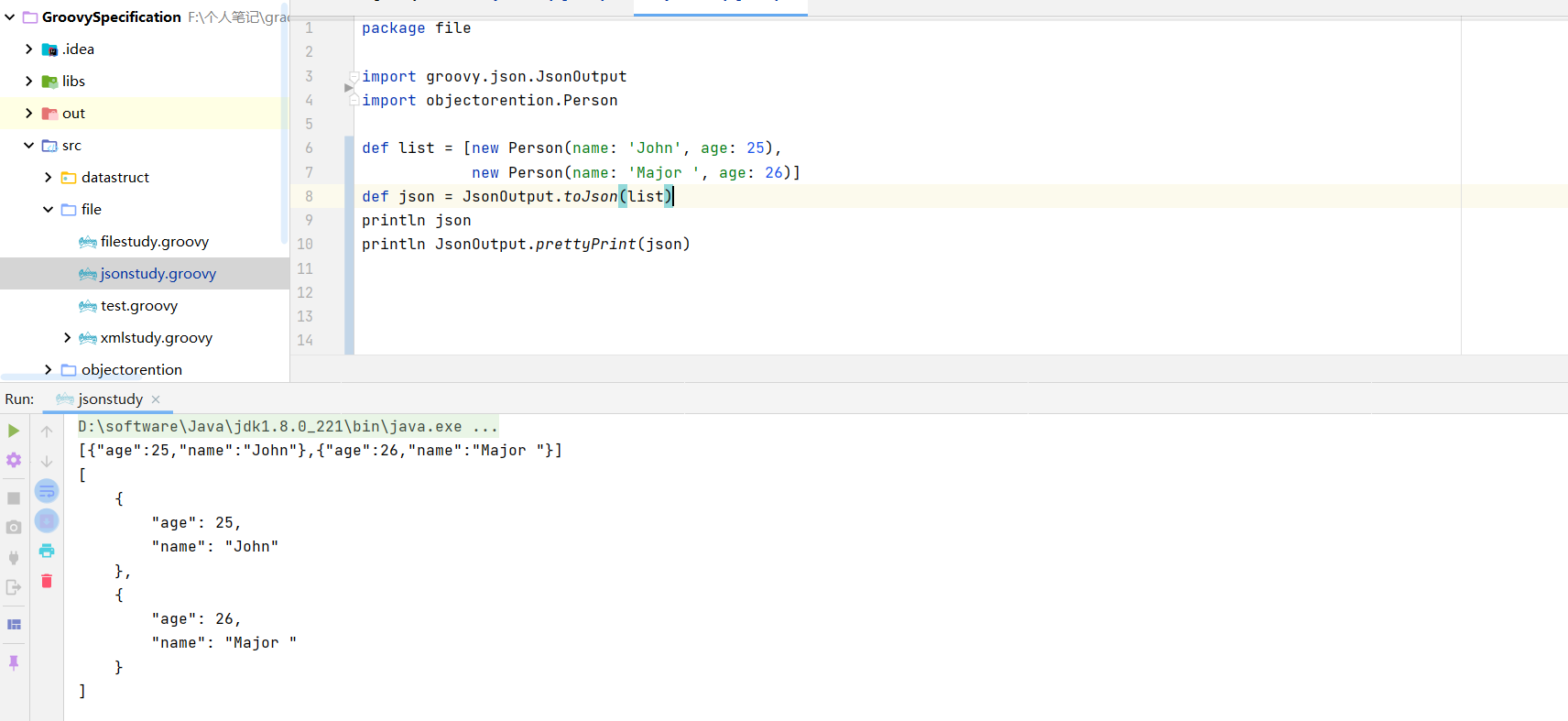Click the Exit icon in Run sidebar
Image resolution: width=1568 pixels, height=721 pixels.
(x=14, y=587)
